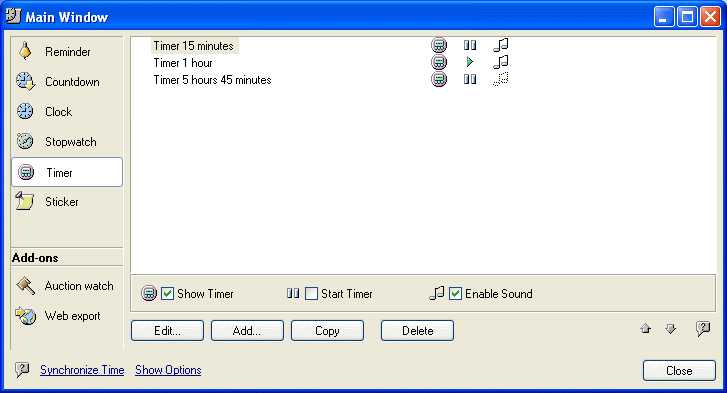Click disabled sound icon for Timer 5 hours 45 minutes
Screen dimensions: 727x393
click(501, 79)
